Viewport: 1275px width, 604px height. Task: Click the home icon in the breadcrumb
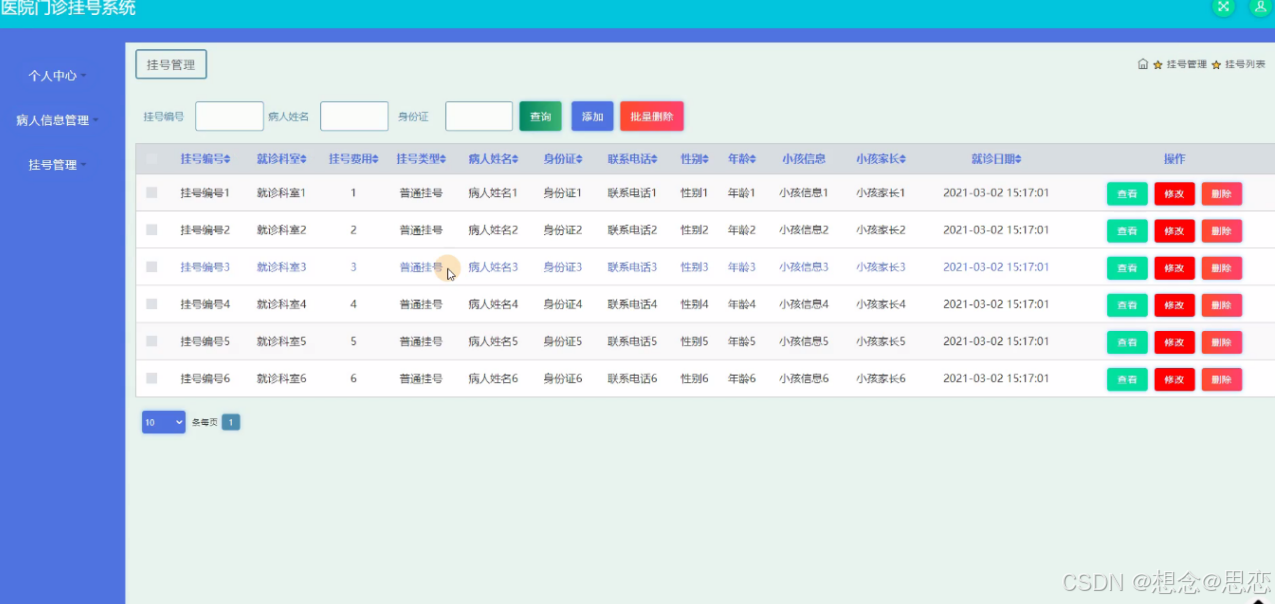coord(1143,64)
